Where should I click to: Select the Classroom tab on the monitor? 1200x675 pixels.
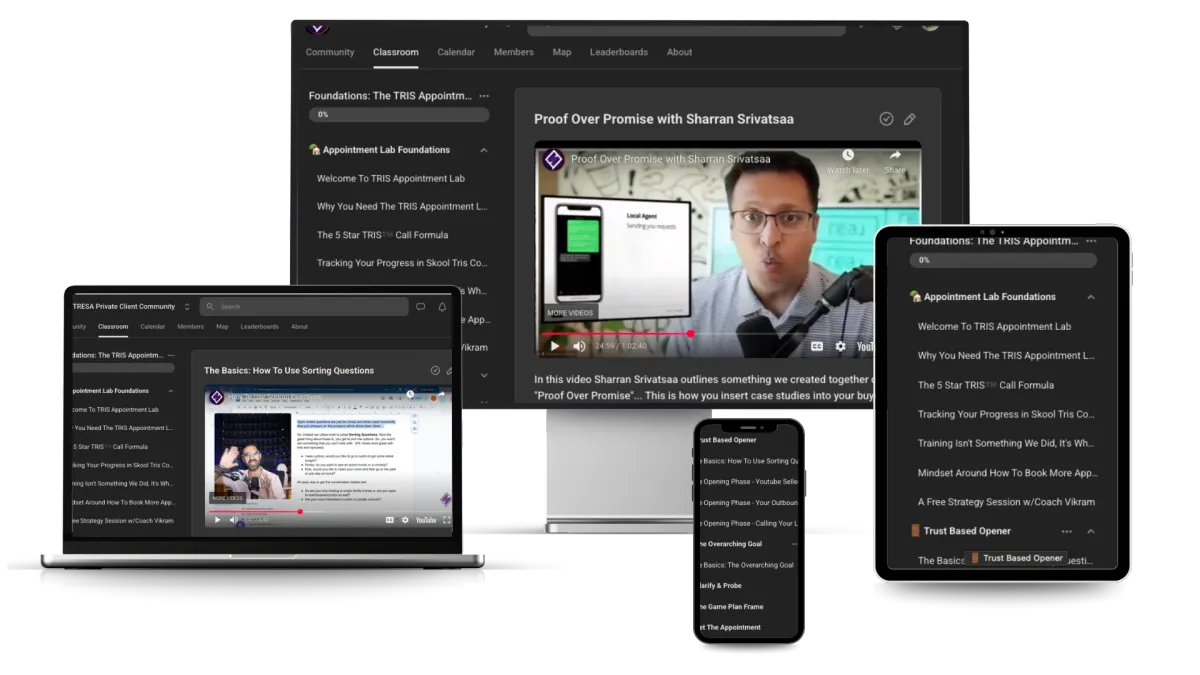[x=396, y=52]
